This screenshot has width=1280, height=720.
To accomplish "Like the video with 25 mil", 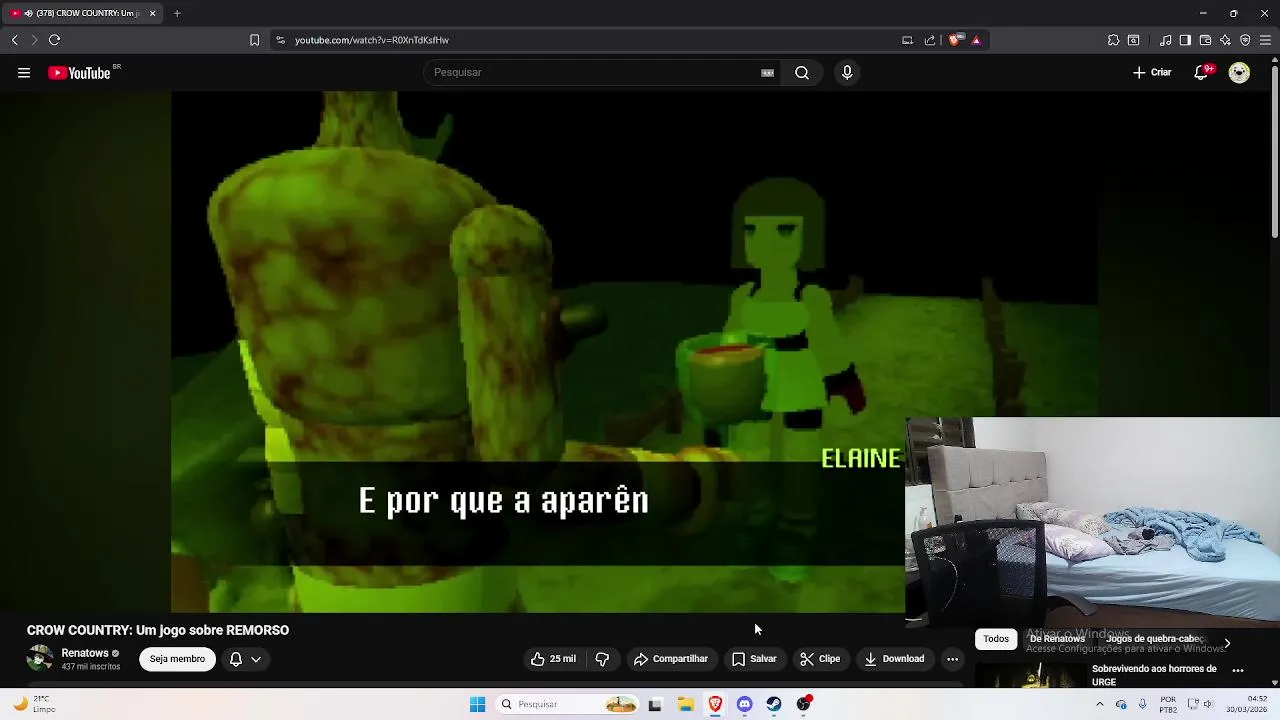I will pos(553,659).
